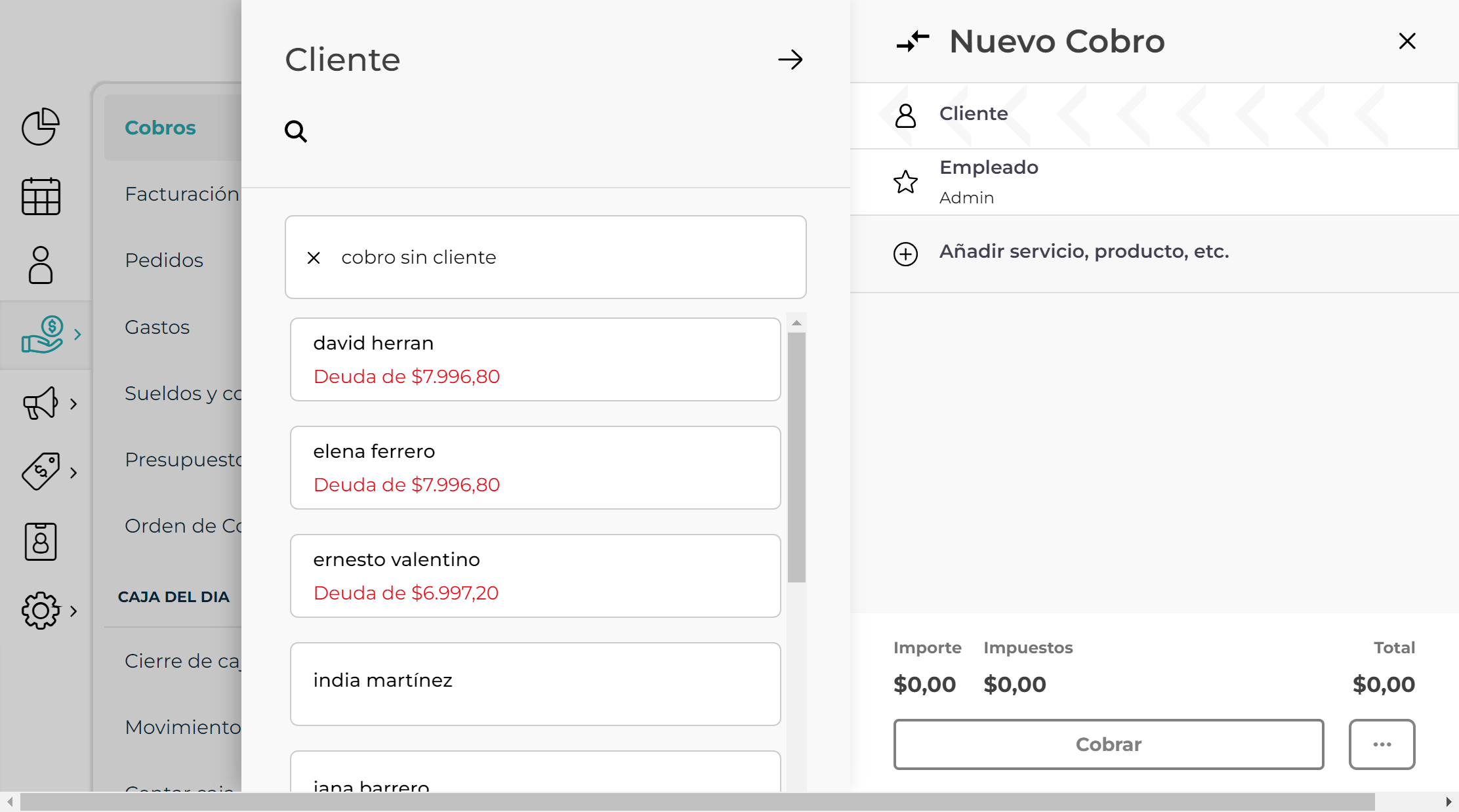Choose 'cobro sin cliente' option
The image size is (1459, 812).
546,257
